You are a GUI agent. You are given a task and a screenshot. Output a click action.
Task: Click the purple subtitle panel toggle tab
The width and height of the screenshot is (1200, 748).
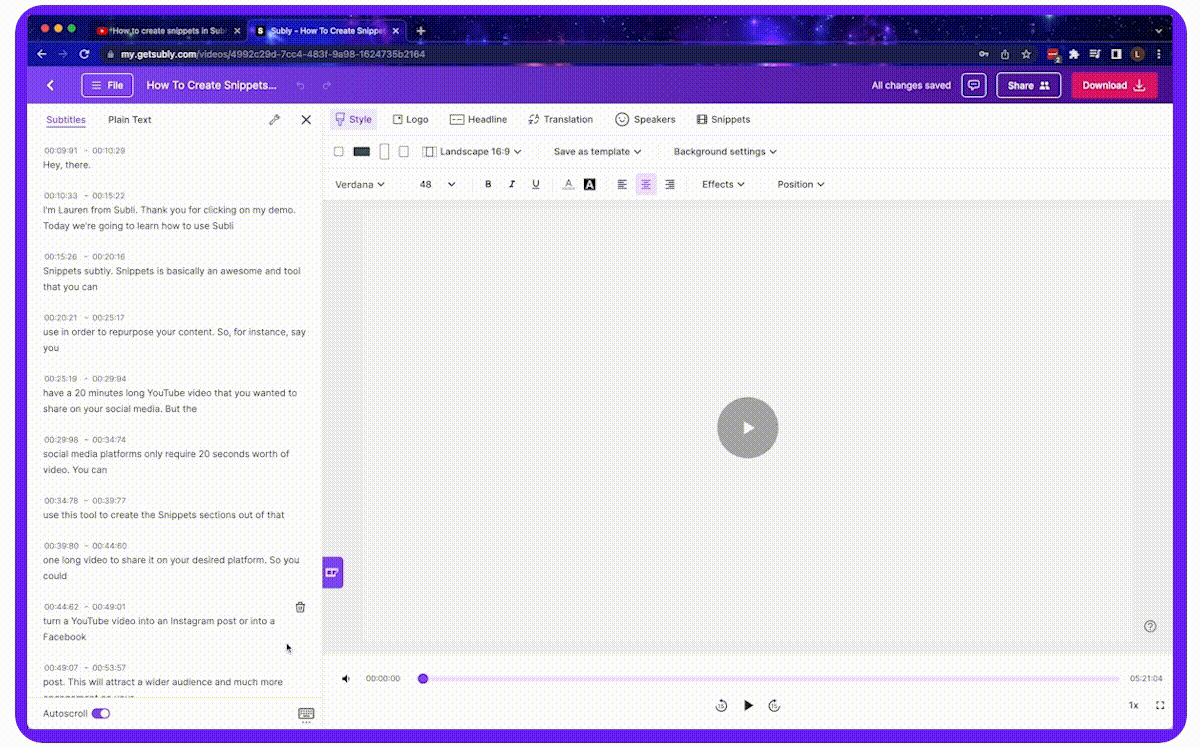point(332,572)
